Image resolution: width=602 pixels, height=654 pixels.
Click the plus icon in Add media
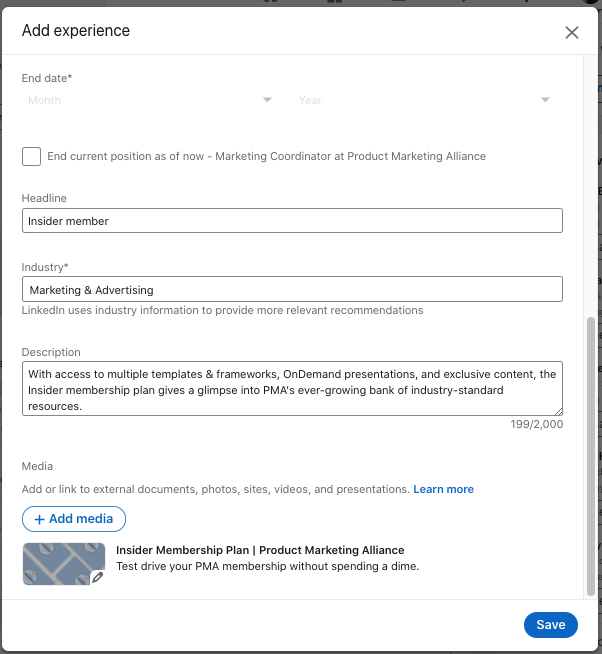[x=39, y=519]
